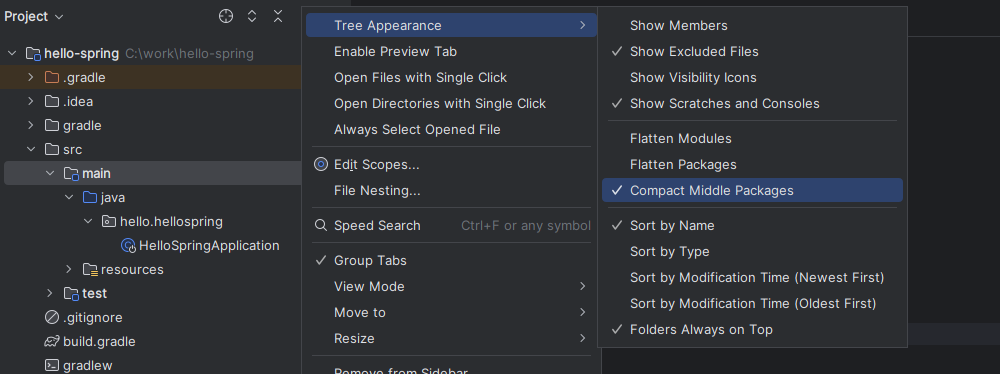1000x374 pixels.
Task: Select the HelloSpringApplication class icon
Action: [128, 246]
